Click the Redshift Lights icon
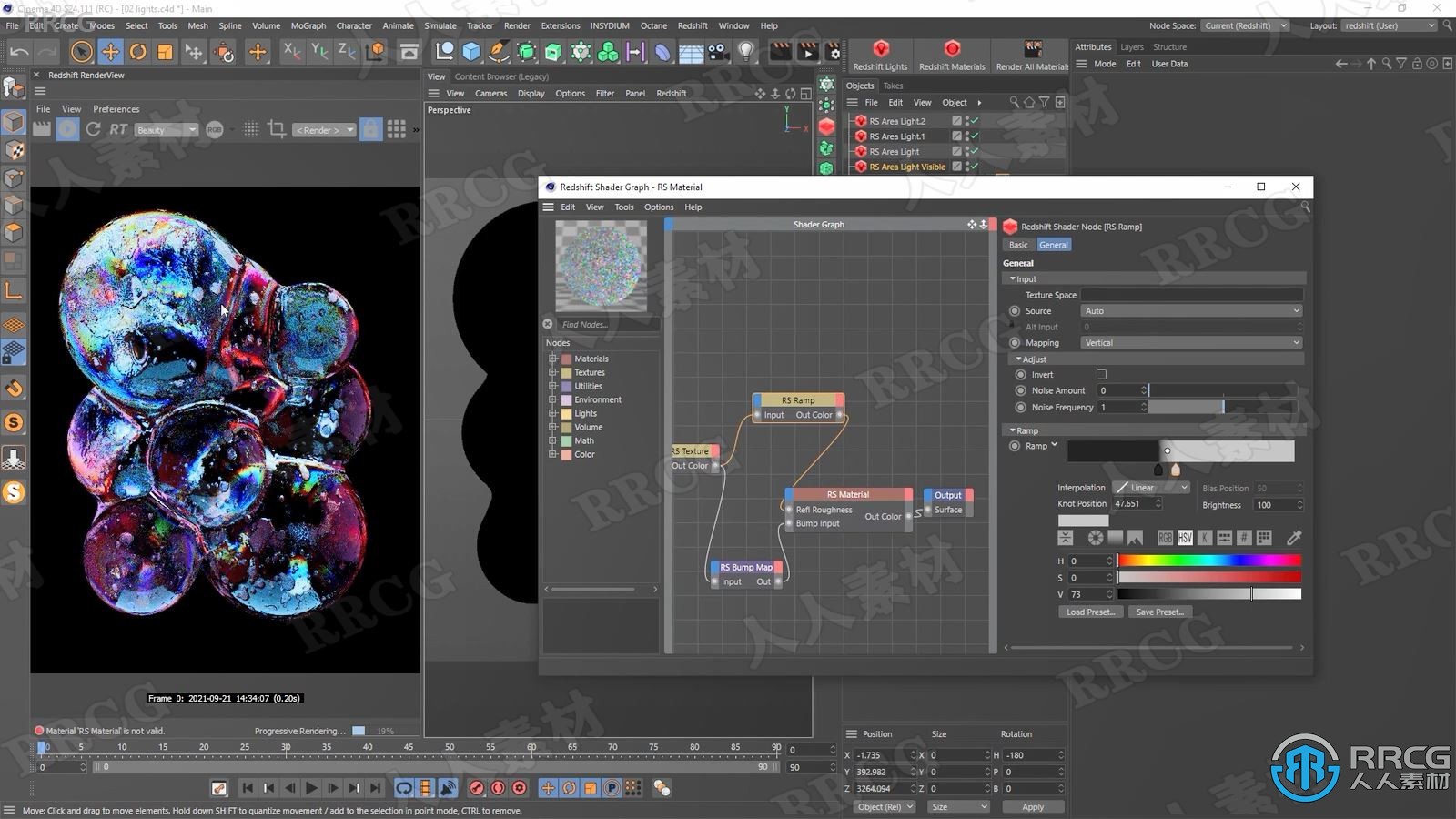The image size is (1456, 819). pos(880,56)
